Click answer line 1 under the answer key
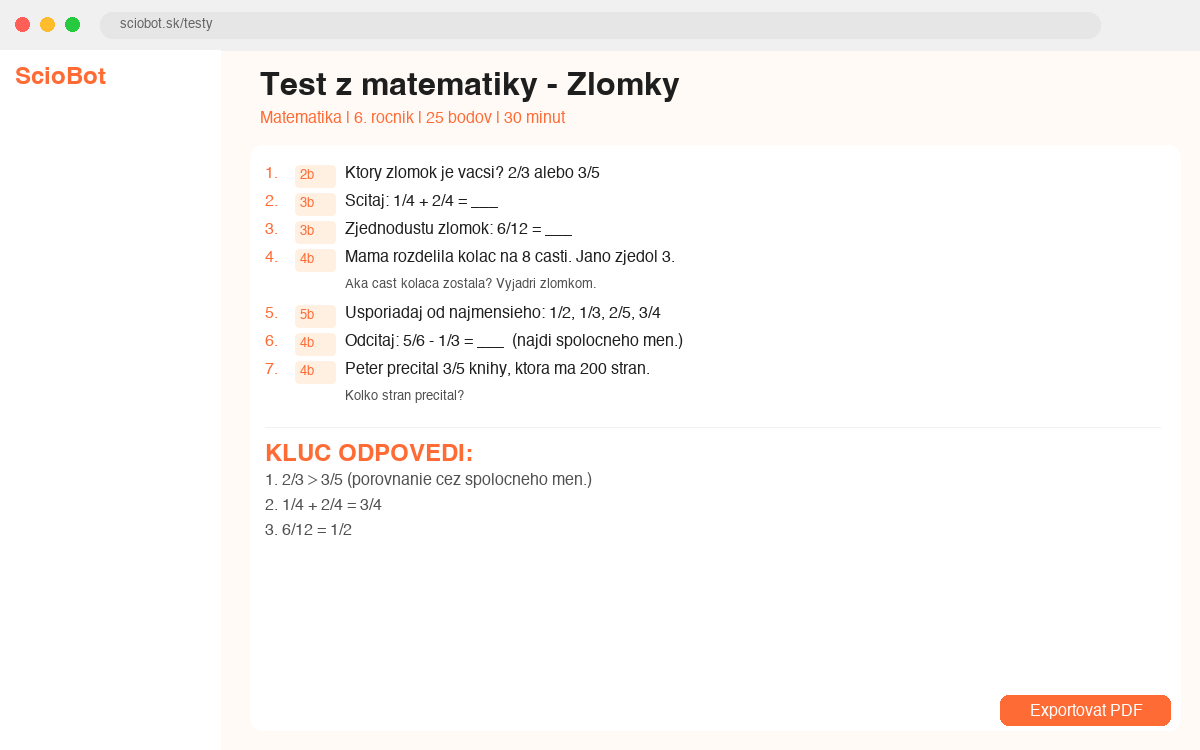The image size is (1200, 750). (428, 479)
